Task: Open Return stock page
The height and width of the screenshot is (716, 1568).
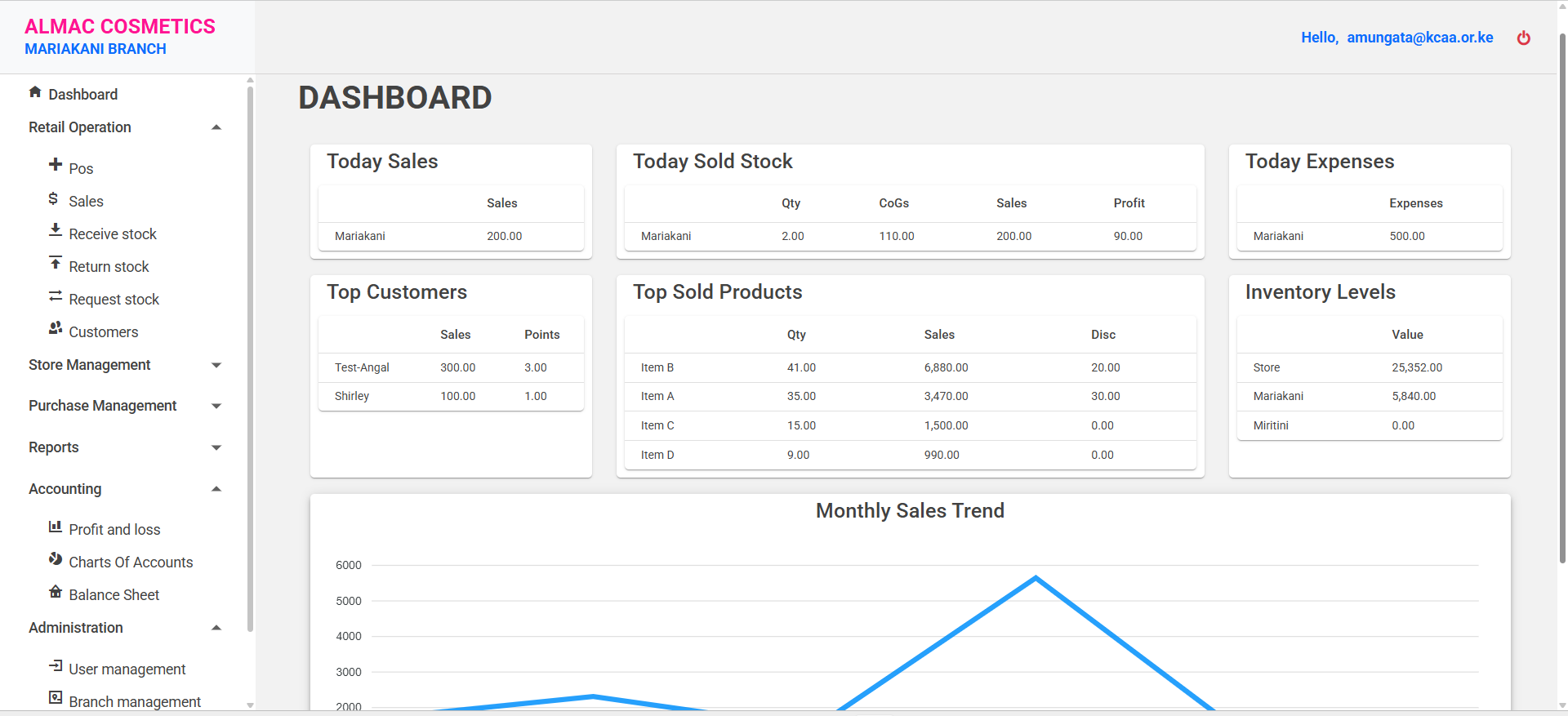Action: (x=109, y=267)
